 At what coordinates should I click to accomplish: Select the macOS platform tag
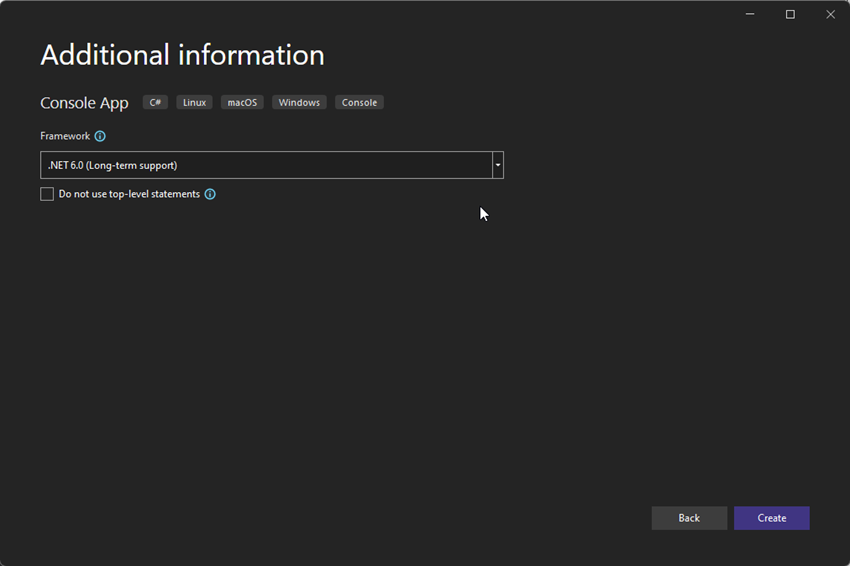(242, 103)
